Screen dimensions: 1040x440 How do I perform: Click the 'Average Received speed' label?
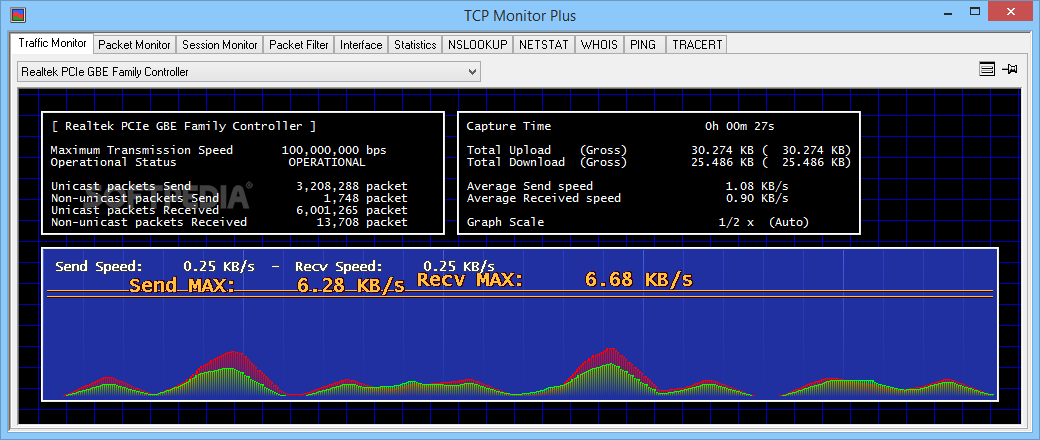click(x=544, y=198)
